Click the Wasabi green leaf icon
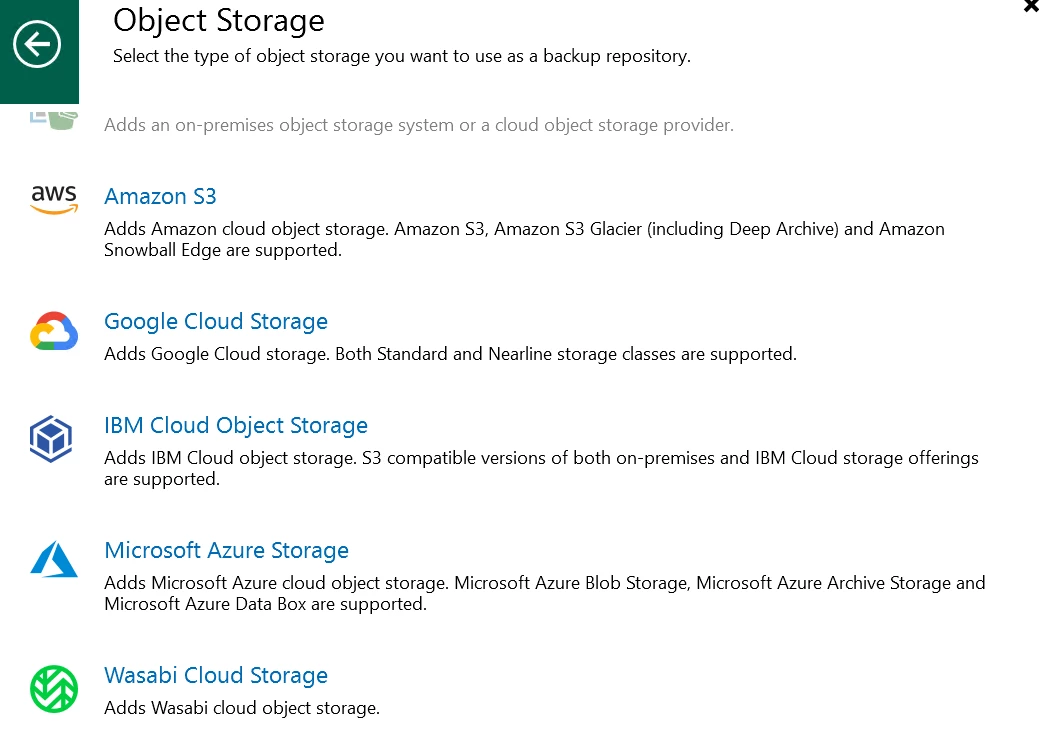Screen dimensions: 1039x747 (x=54, y=688)
